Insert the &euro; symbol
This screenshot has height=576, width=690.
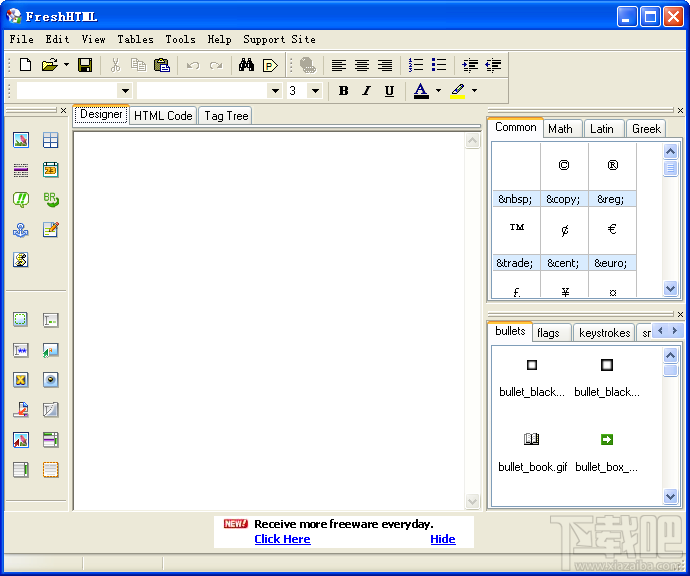[x=612, y=238]
